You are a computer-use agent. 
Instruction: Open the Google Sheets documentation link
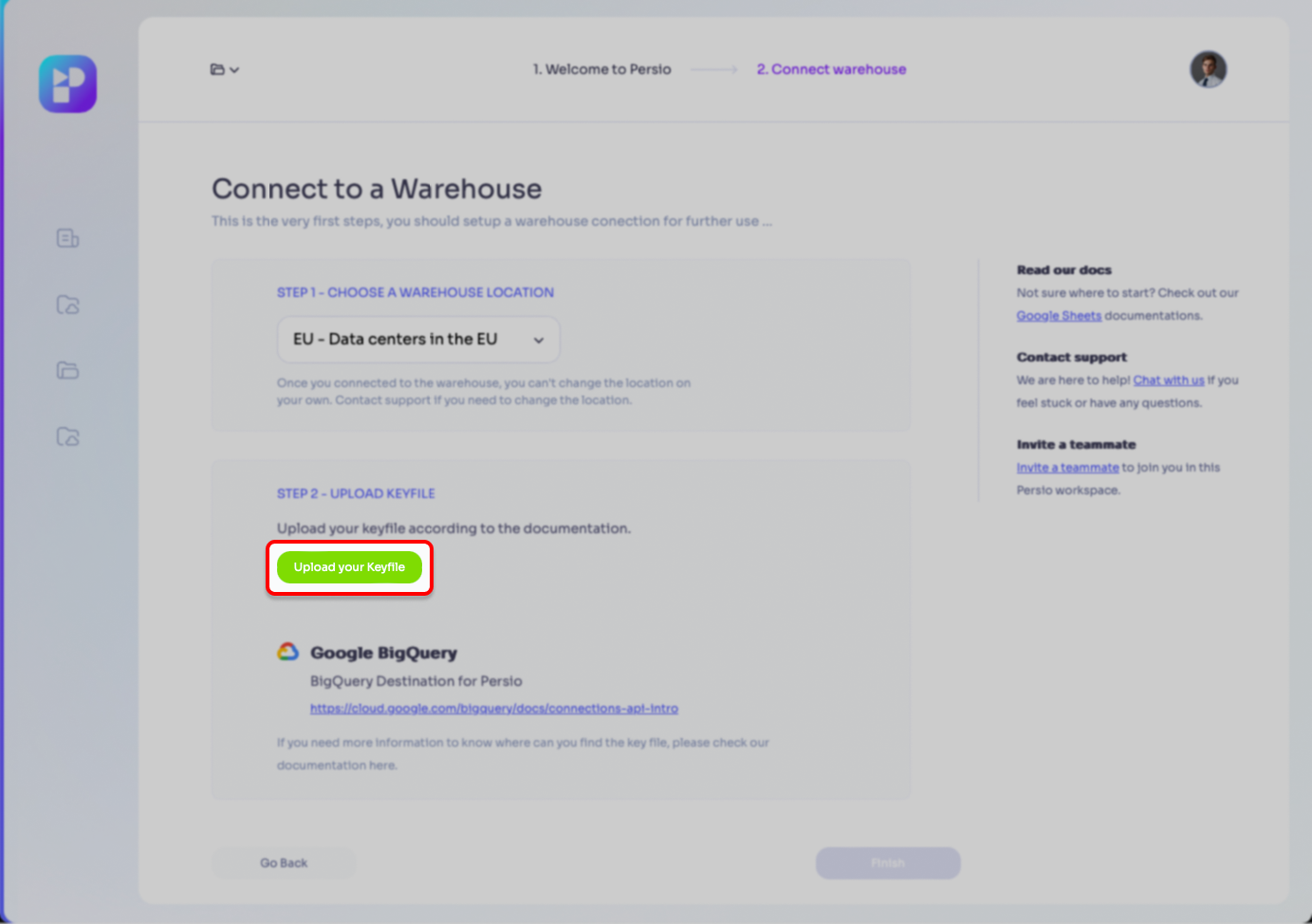1059,316
